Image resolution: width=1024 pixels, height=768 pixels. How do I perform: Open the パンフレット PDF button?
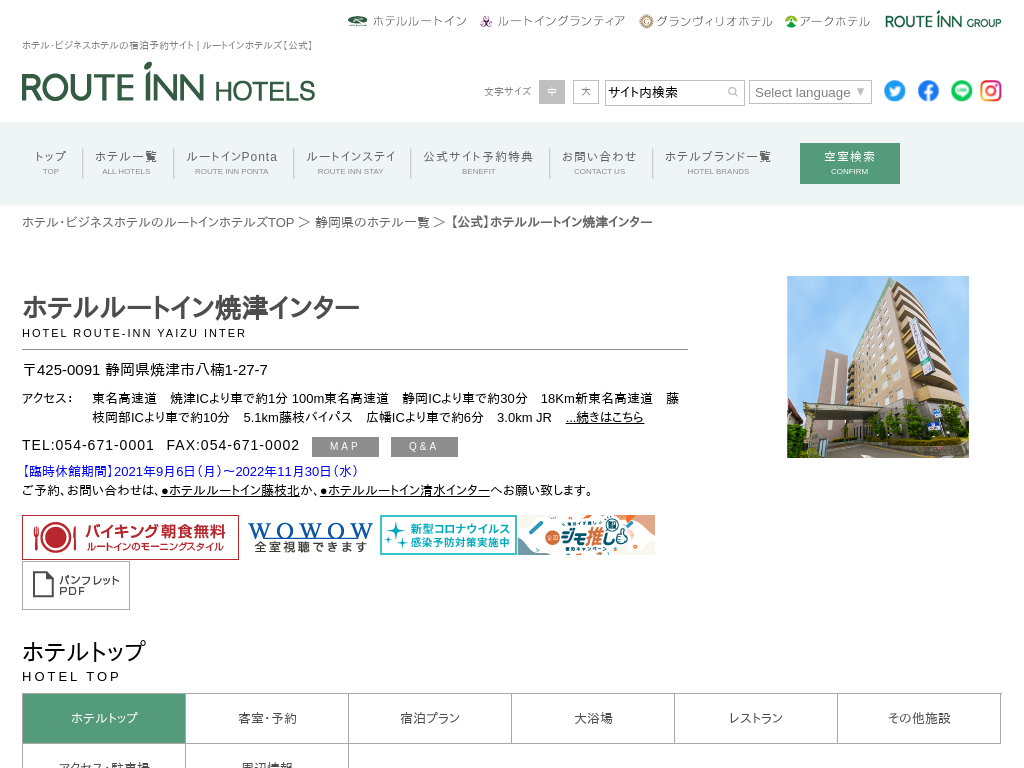[76, 586]
